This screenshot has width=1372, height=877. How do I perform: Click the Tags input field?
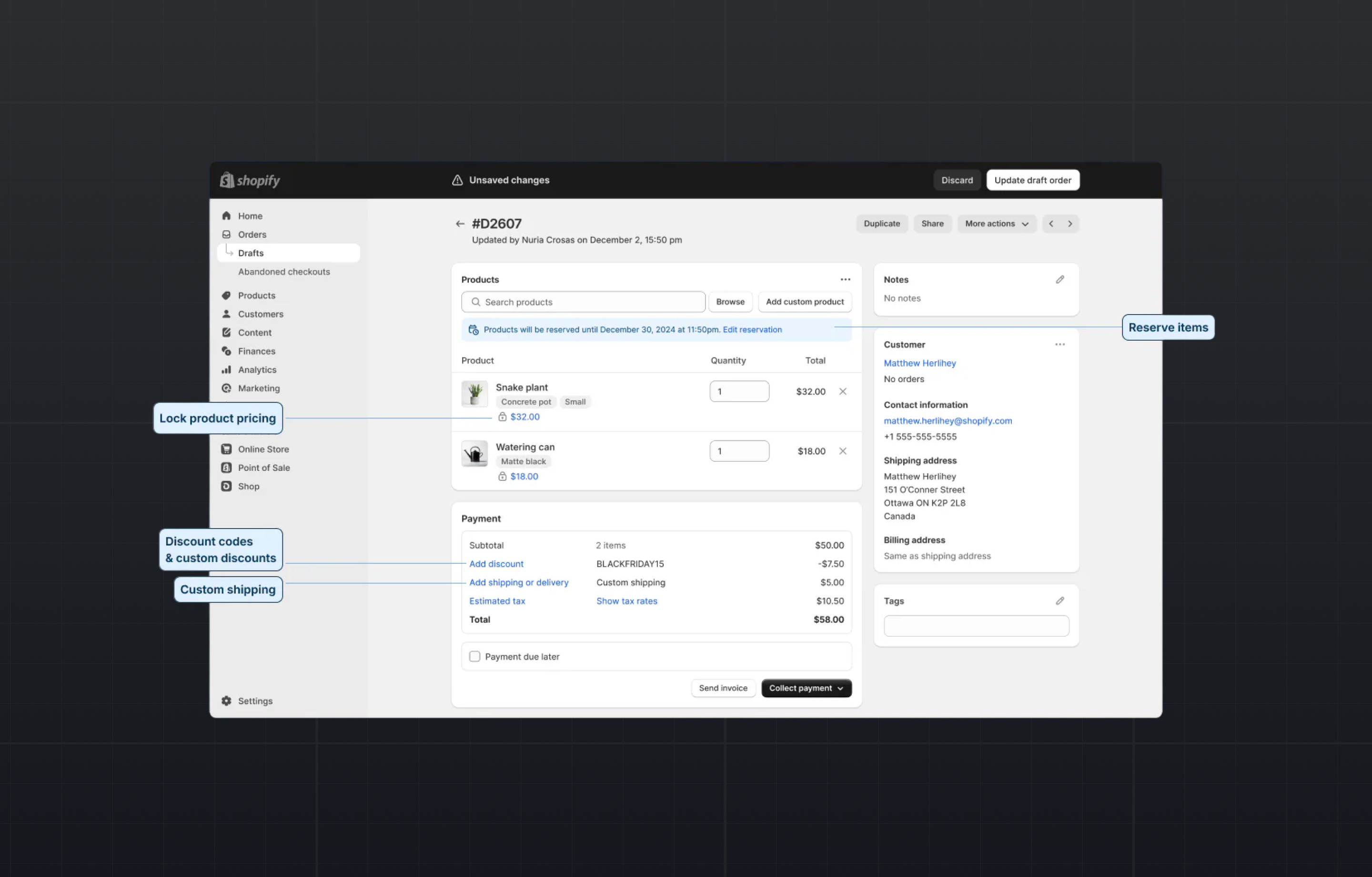pyautogui.click(x=976, y=625)
